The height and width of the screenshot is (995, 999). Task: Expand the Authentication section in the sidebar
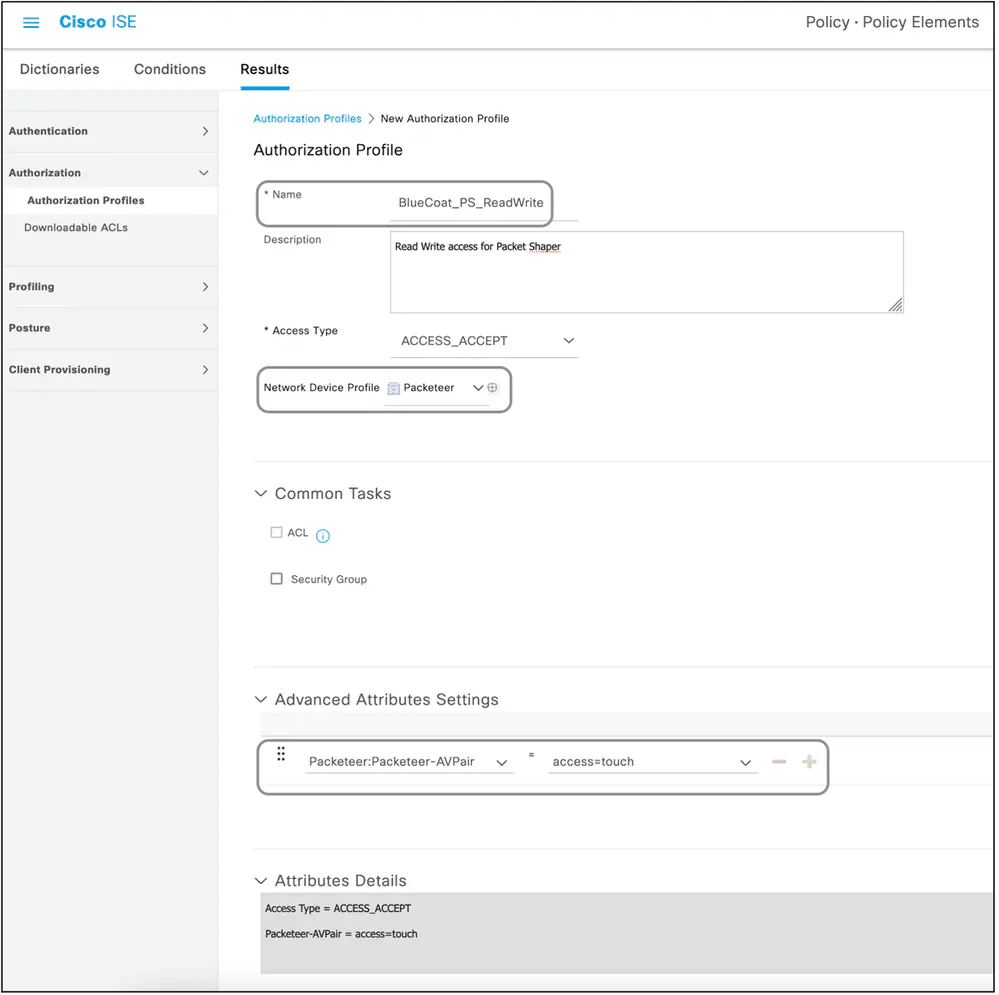[110, 130]
